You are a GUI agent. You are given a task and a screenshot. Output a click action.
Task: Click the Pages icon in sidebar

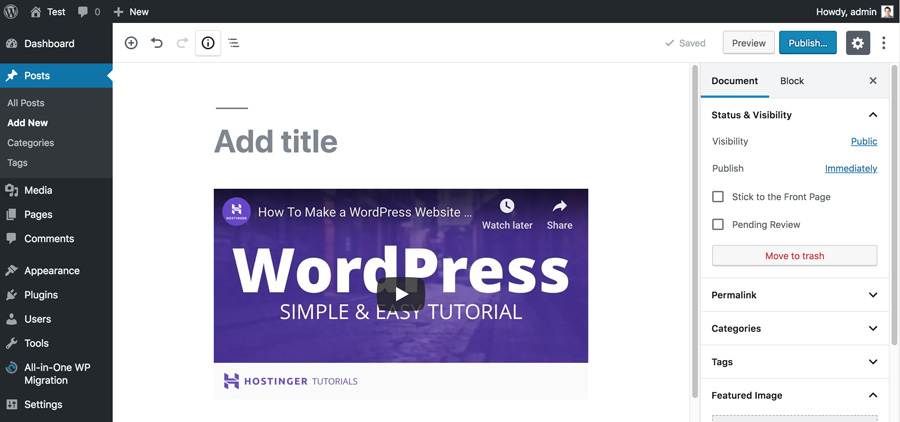(x=11, y=215)
